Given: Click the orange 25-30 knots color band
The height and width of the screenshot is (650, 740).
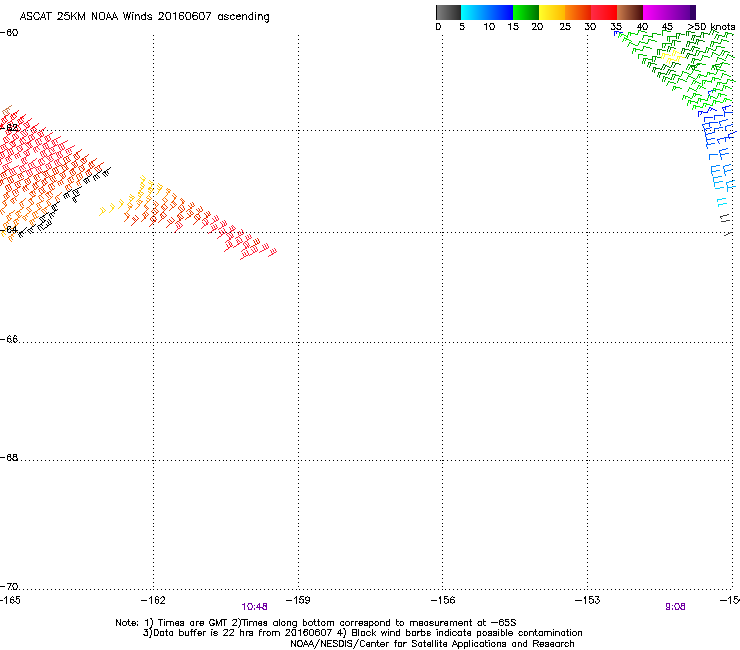Looking at the screenshot, I should point(578,12).
